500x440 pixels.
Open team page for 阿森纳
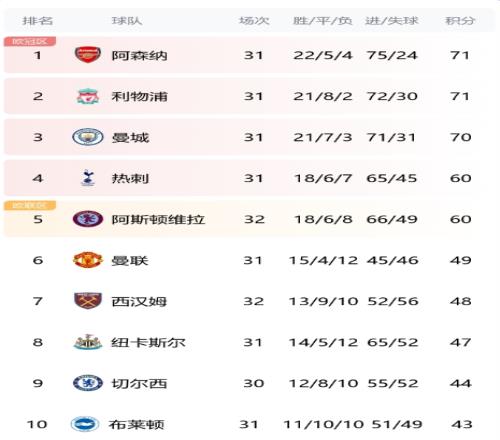coord(139,55)
